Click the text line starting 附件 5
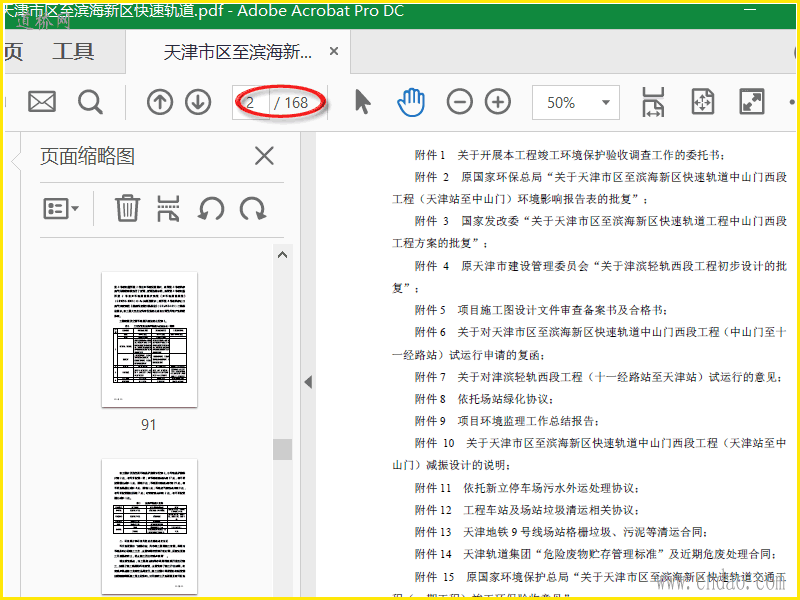This screenshot has width=800, height=600. [541, 310]
